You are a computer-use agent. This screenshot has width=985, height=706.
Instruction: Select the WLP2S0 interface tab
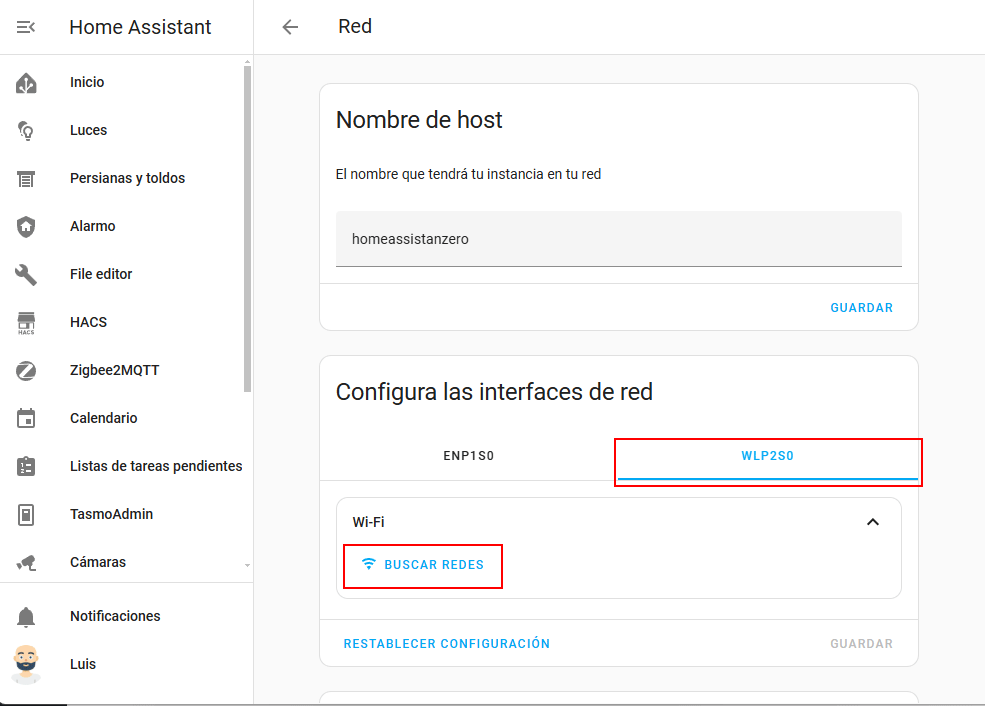click(x=767, y=456)
